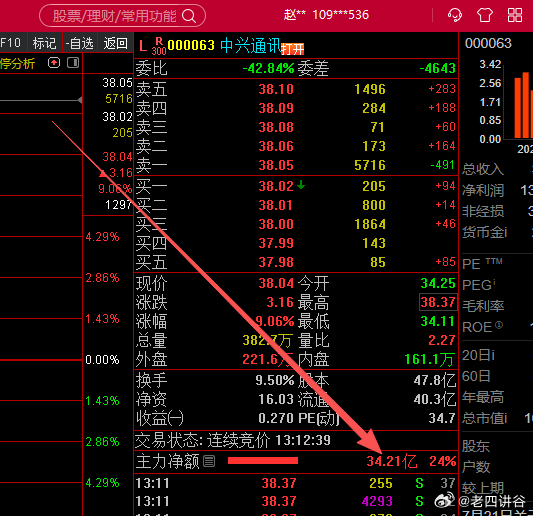Image resolution: width=533 pixels, height=516 pixels.
Task: Select 卖五 price 38.10
Action: pyautogui.click(x=276, y=89)
